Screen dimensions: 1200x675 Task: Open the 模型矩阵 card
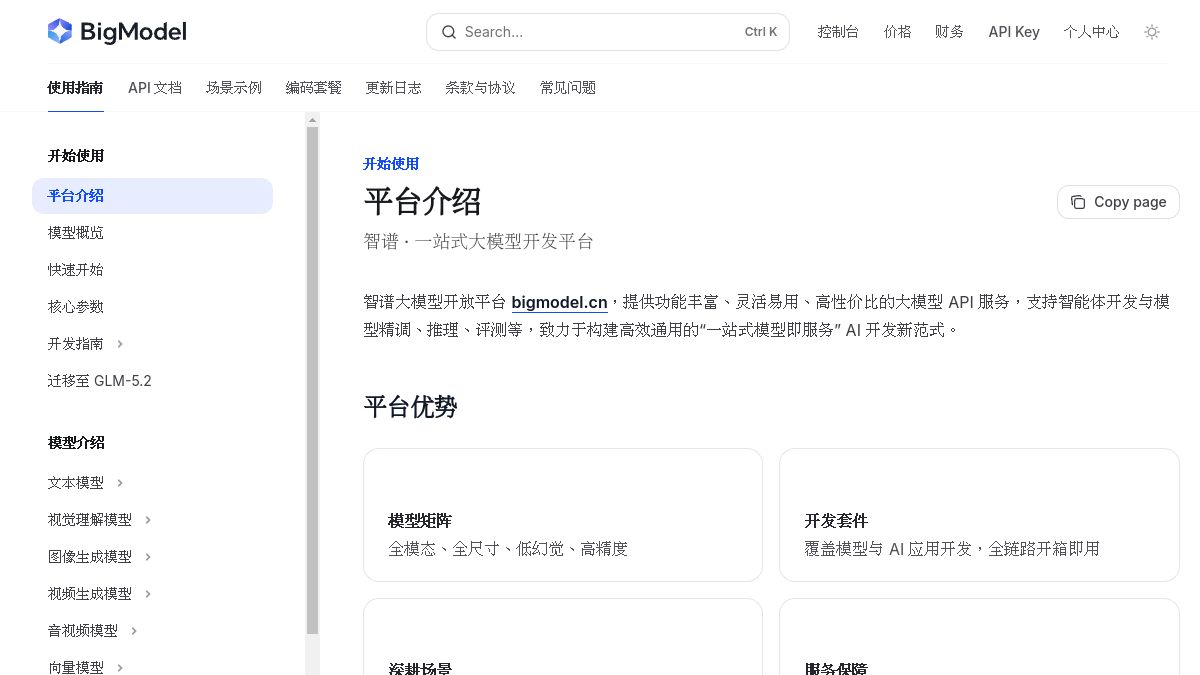click(563, 515)
